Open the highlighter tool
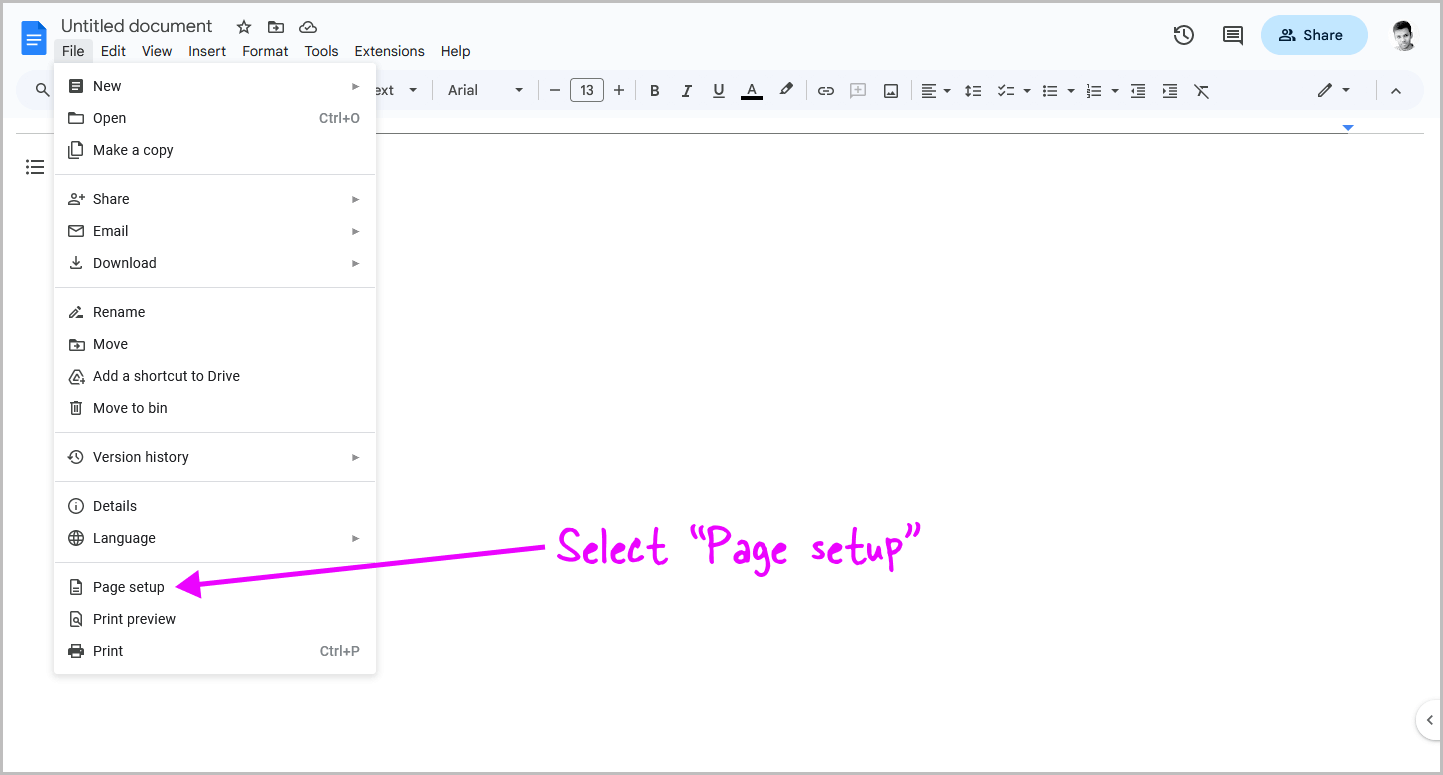This screenshot has height=775, width=1443. click(x=786, y=90)
